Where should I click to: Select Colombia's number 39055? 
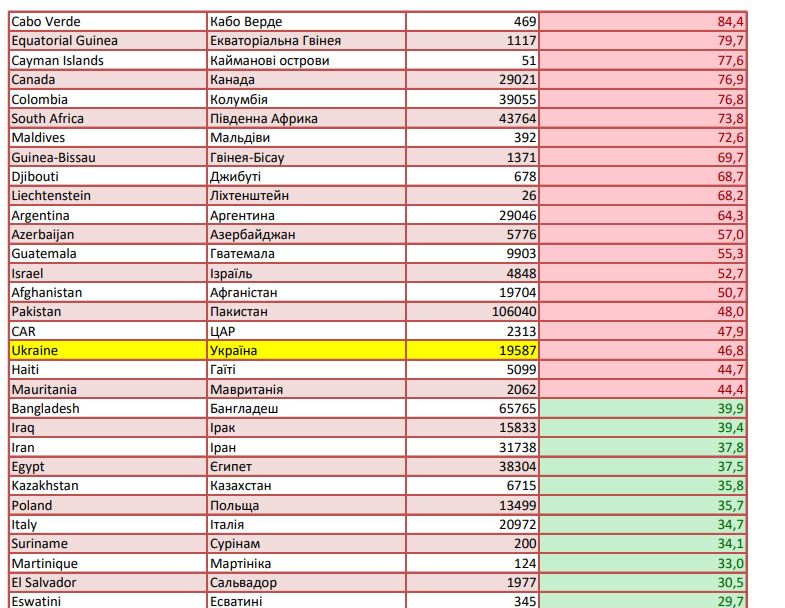(472, 99)
